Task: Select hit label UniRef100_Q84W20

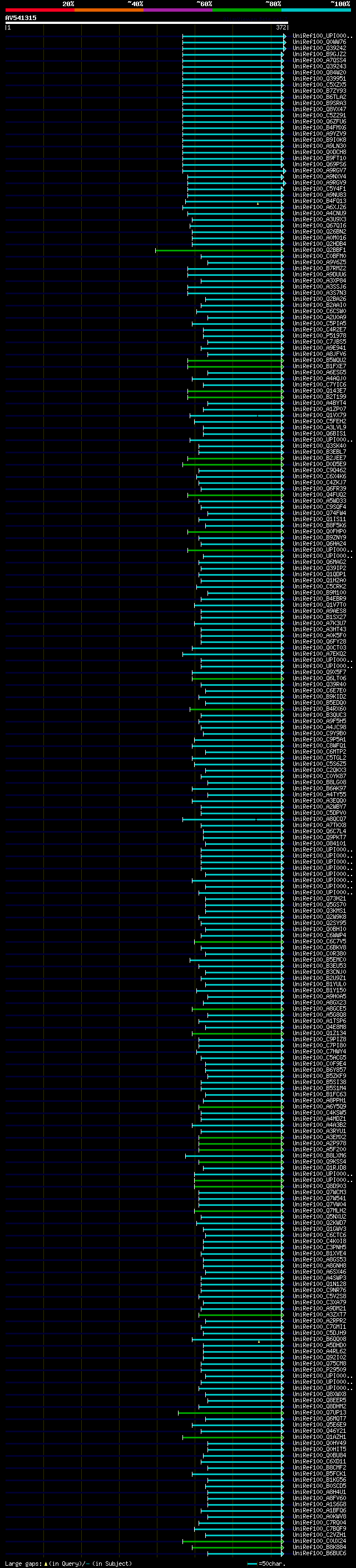Action: coord(319,72)
